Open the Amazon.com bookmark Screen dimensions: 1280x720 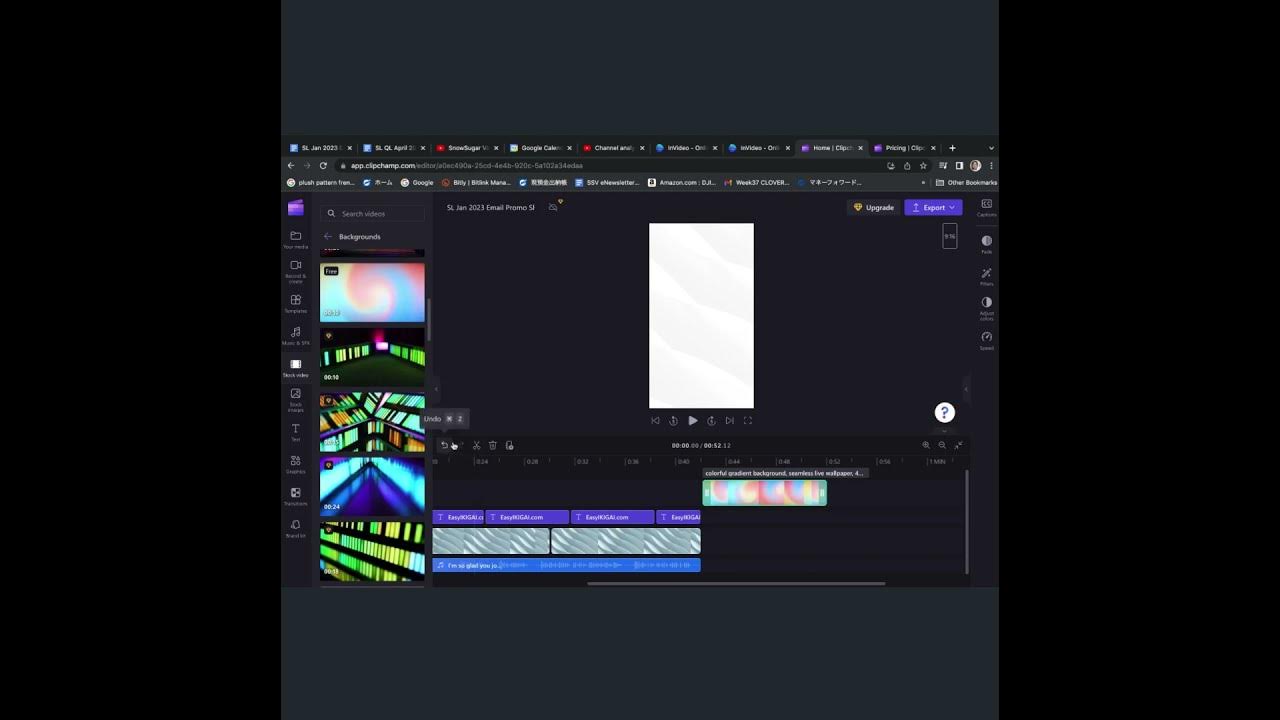[682, 183]
